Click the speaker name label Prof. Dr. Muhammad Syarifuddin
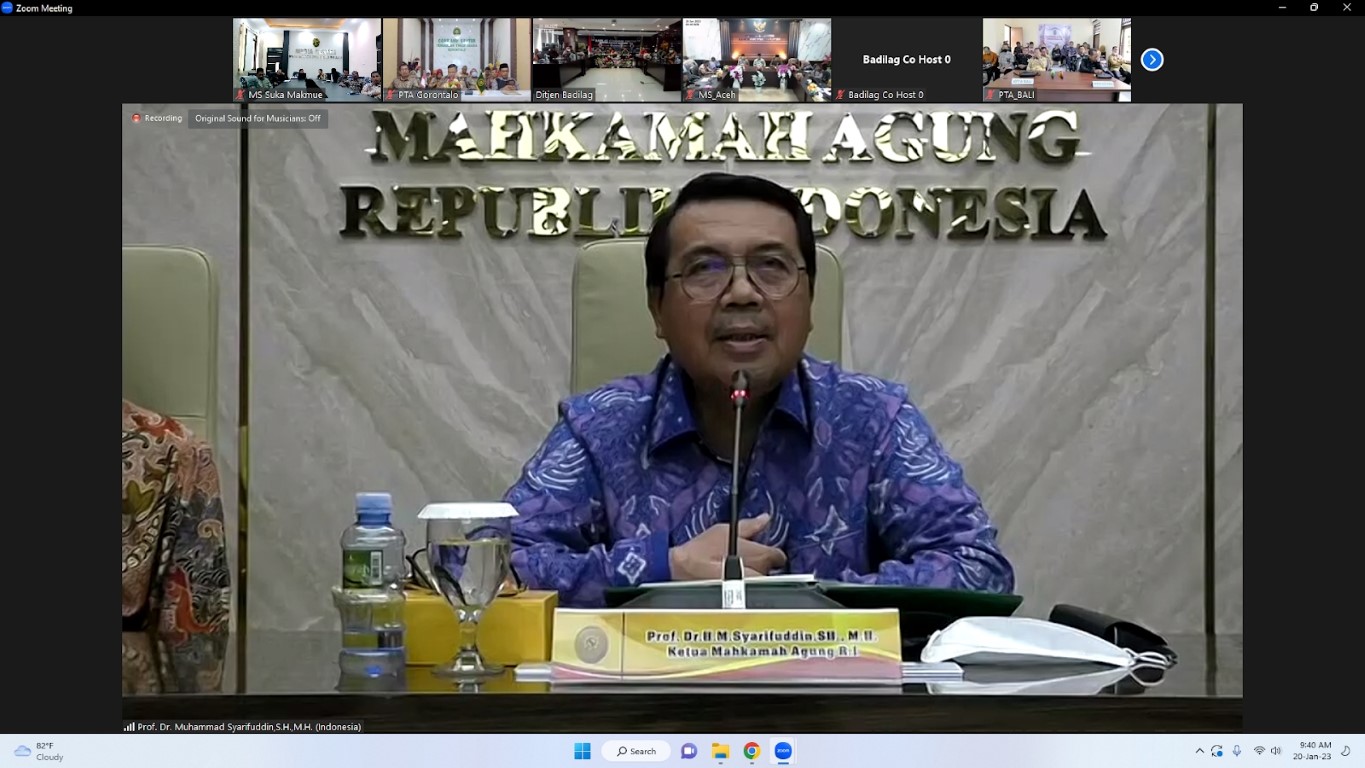The image size is (1365, 768). point(249,727)
